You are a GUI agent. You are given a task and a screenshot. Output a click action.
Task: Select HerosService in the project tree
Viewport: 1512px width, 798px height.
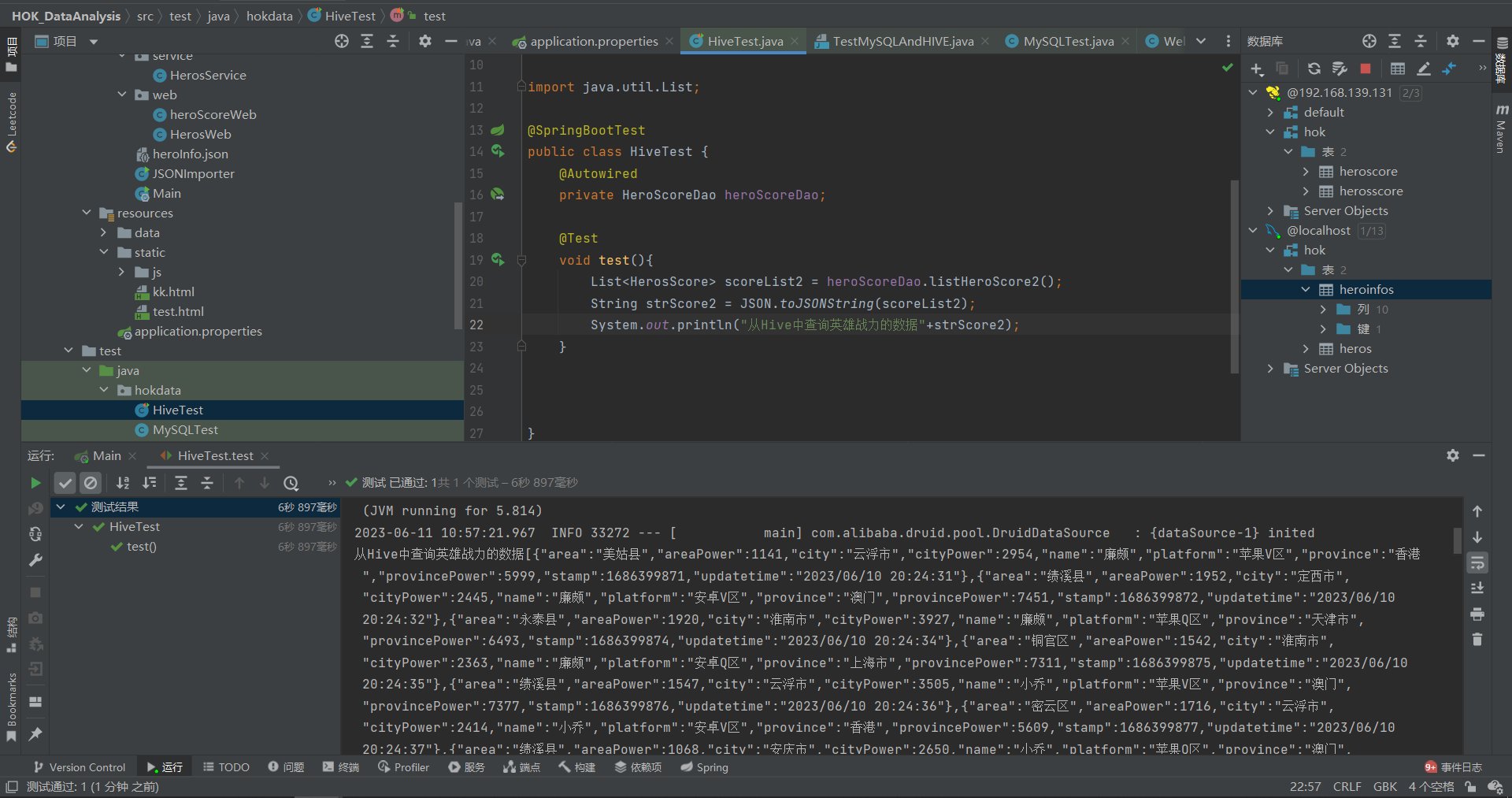tap(208, 75)
